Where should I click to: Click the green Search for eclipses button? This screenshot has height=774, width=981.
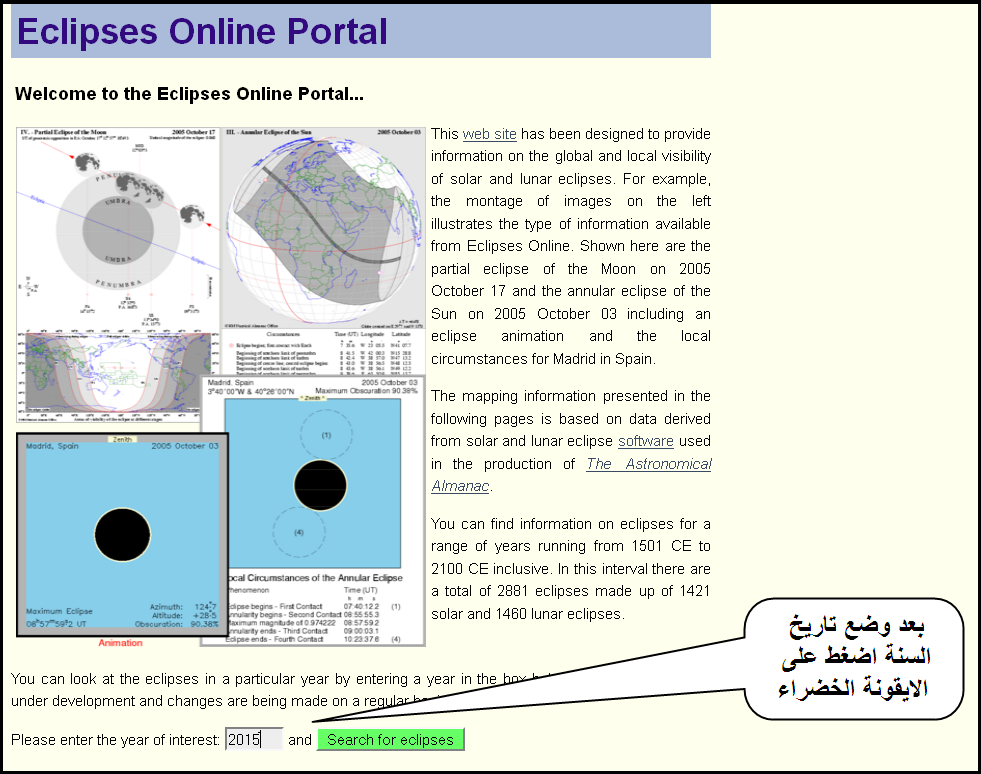tap(390, 740)
